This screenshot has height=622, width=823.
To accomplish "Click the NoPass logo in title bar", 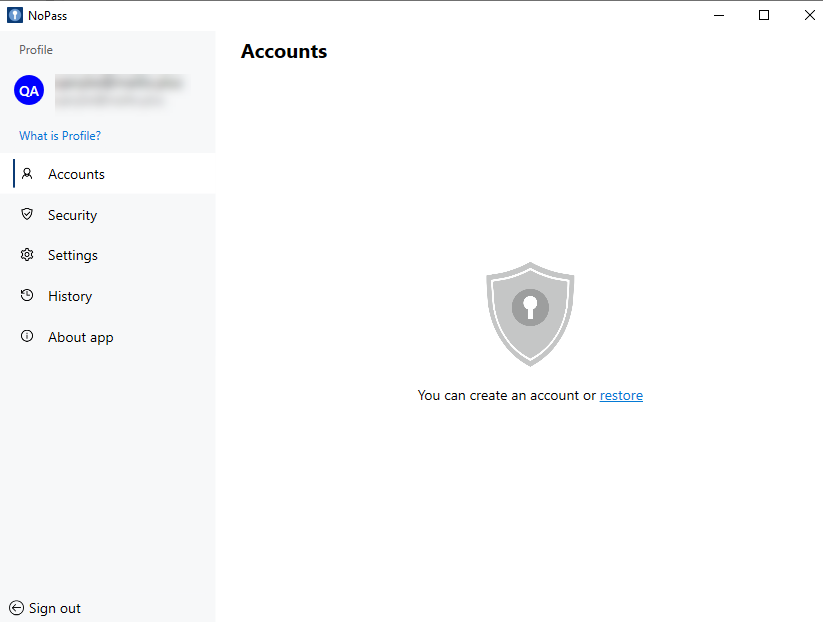I will tap(15, 15).
